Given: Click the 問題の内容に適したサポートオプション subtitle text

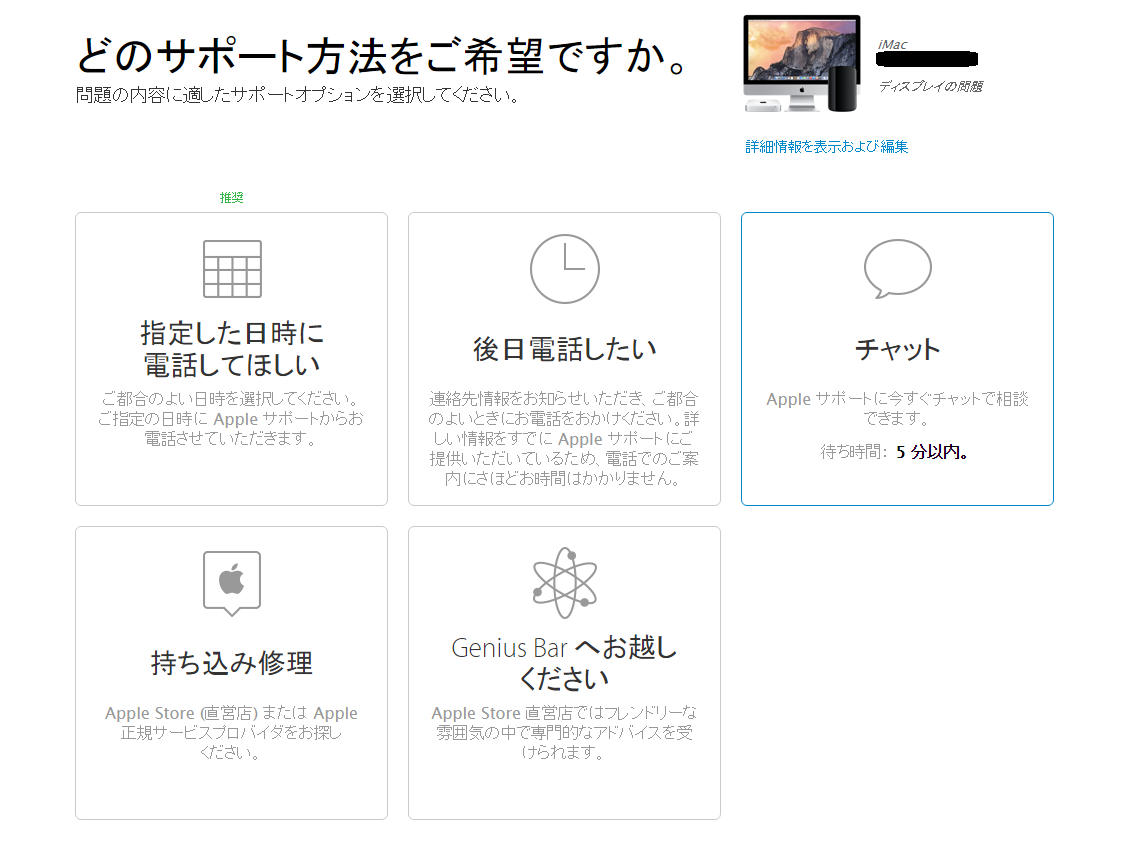Looking at the screenshot, I should pyautogui.click(x=297, y=95).
